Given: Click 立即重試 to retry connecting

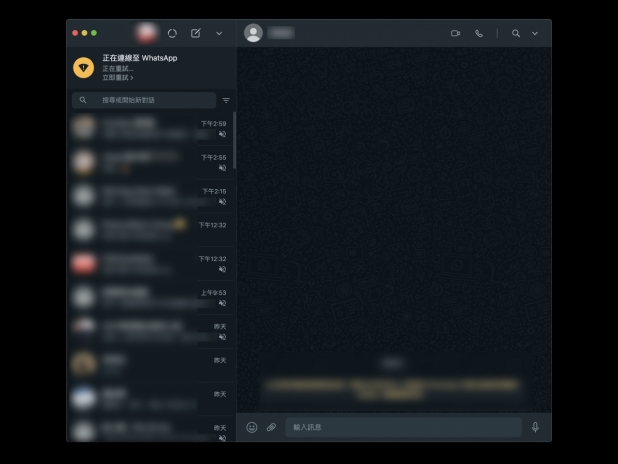Looking at the screenshot, I should click(117, 77).
